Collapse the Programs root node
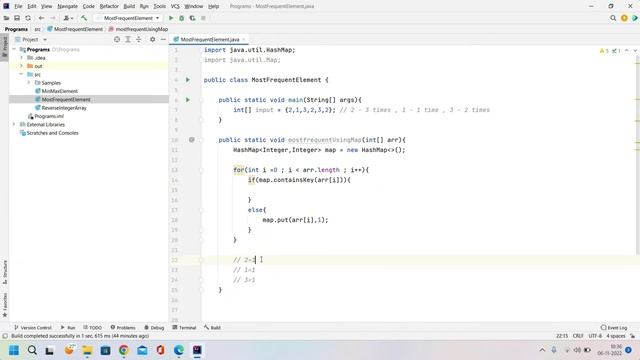Image resolution: width=640 pixels, height=360 pixels. click(x=14, y=49)
